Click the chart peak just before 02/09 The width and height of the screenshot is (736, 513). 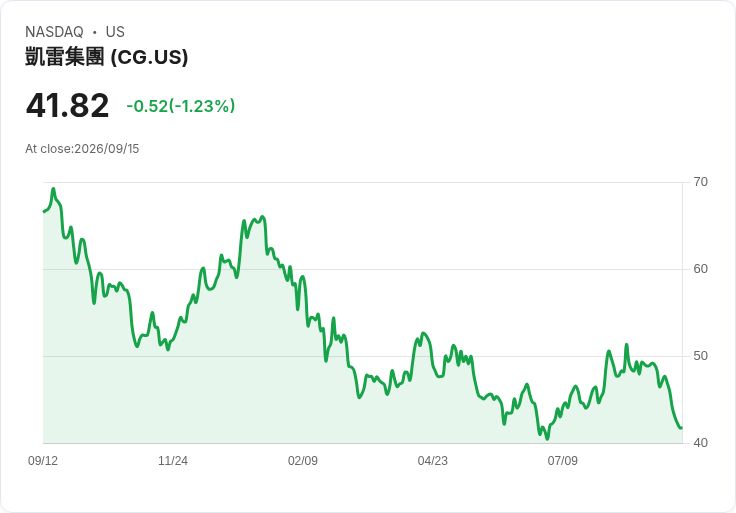[262, 217]
